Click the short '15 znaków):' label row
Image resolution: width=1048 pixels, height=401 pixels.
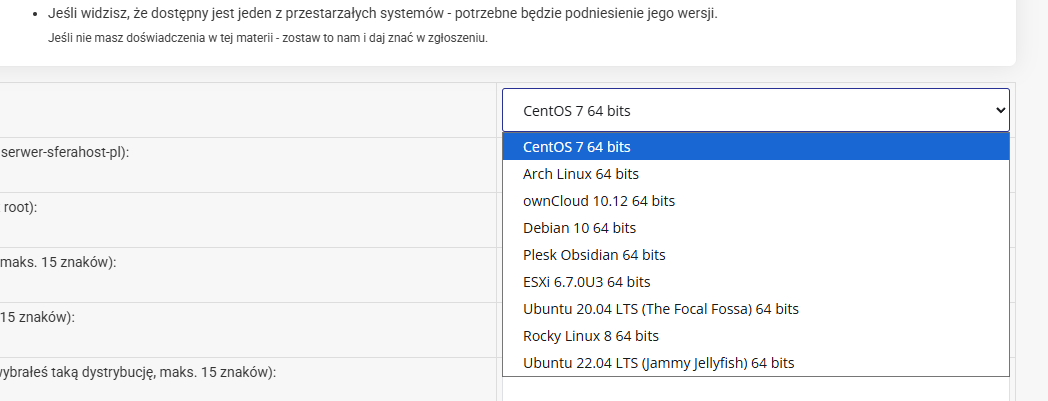coord(37,317)
